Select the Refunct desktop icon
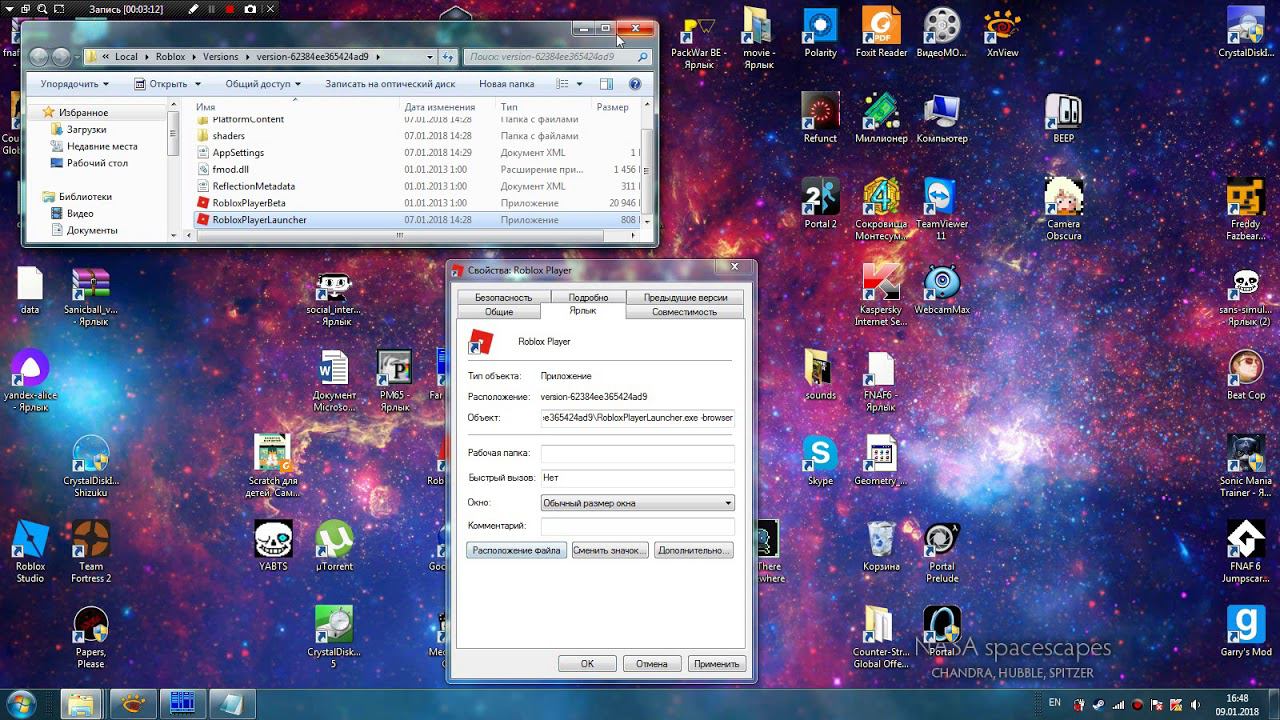Screen dimensions: 1280x720 820,118
